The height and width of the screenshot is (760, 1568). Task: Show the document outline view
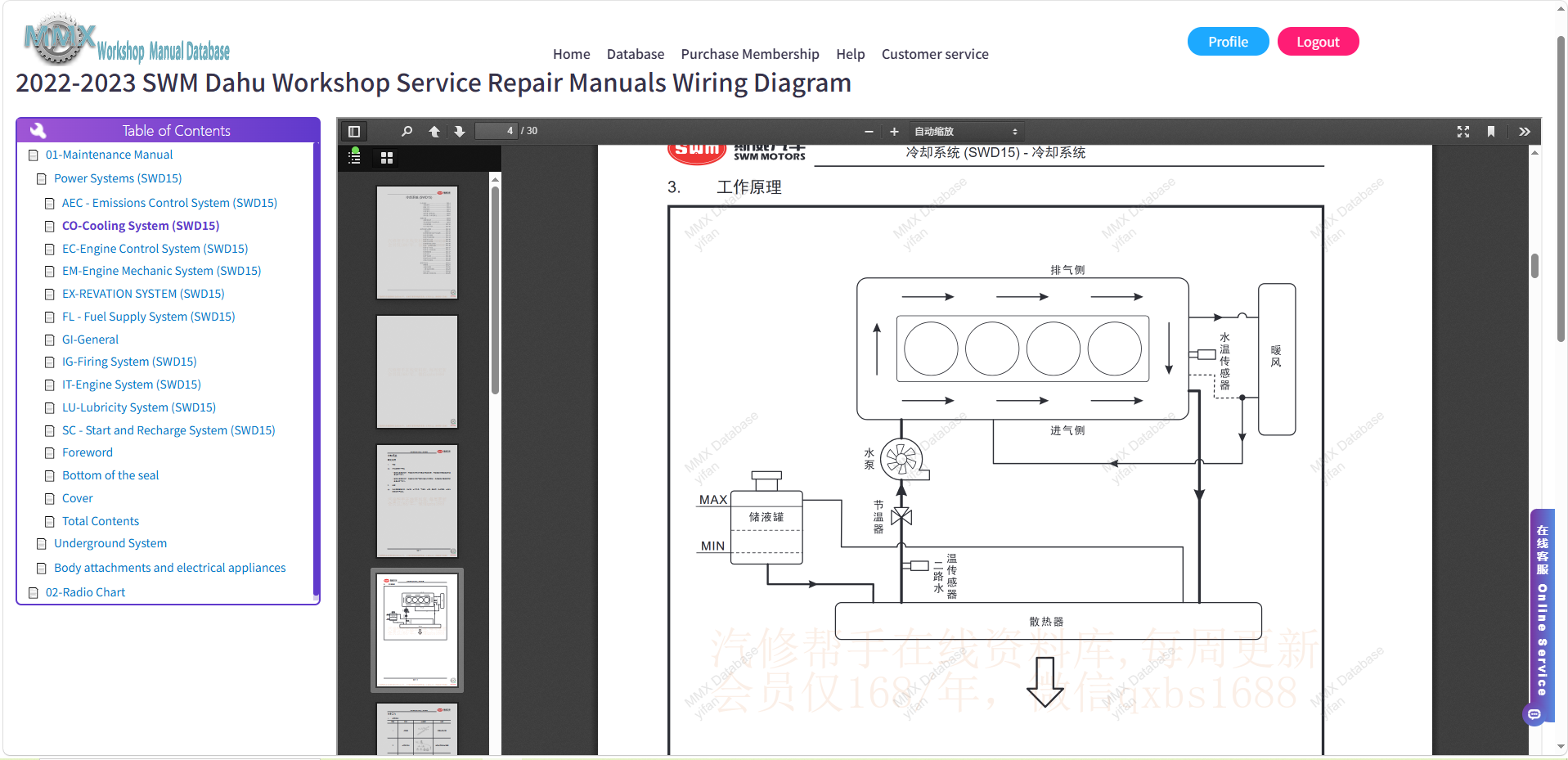pos(354,157)
